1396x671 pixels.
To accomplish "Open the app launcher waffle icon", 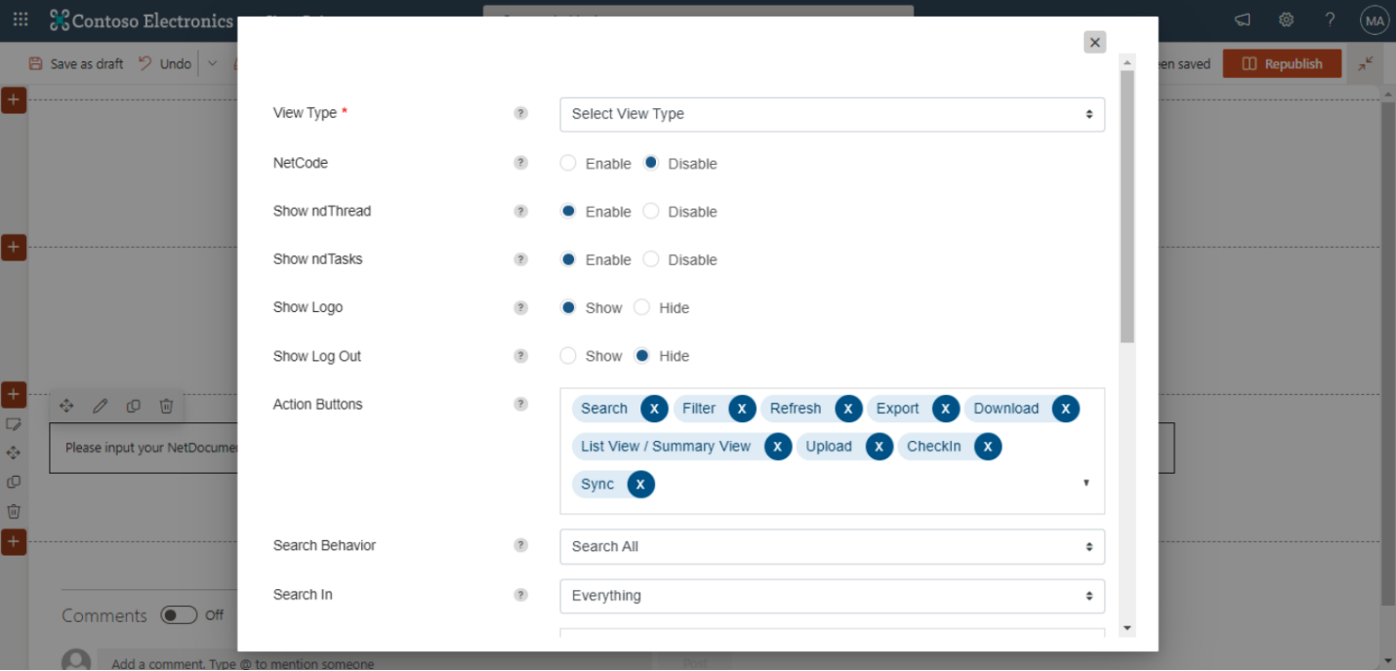I will [20, 19].
